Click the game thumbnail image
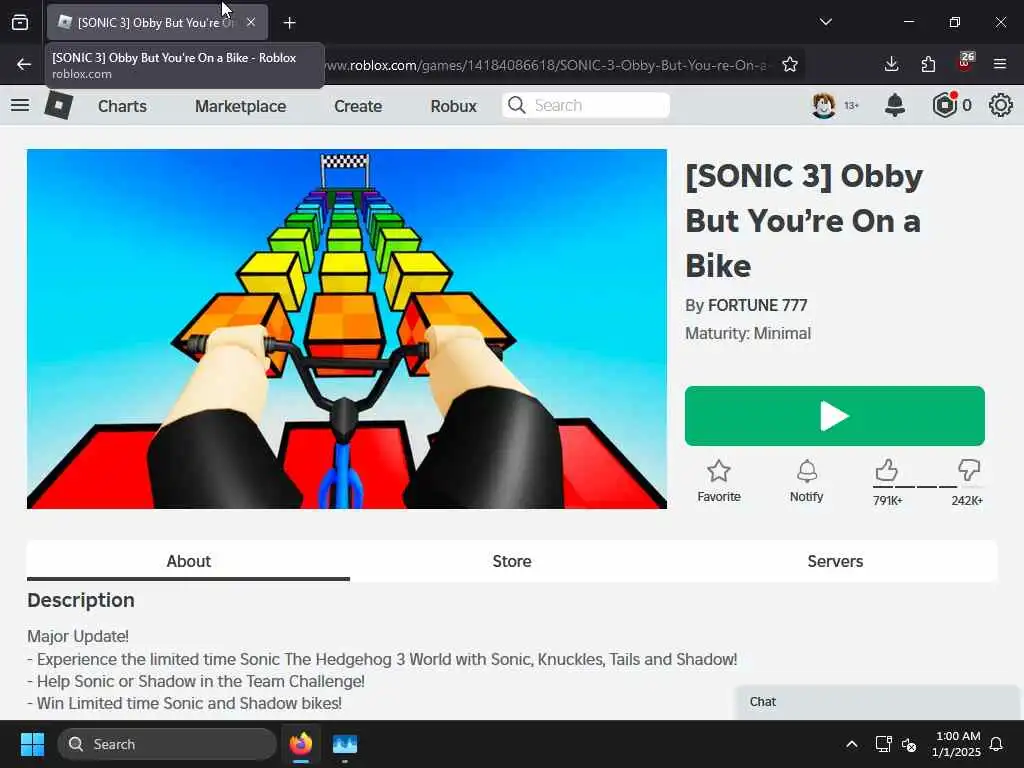 coord(347,329)
